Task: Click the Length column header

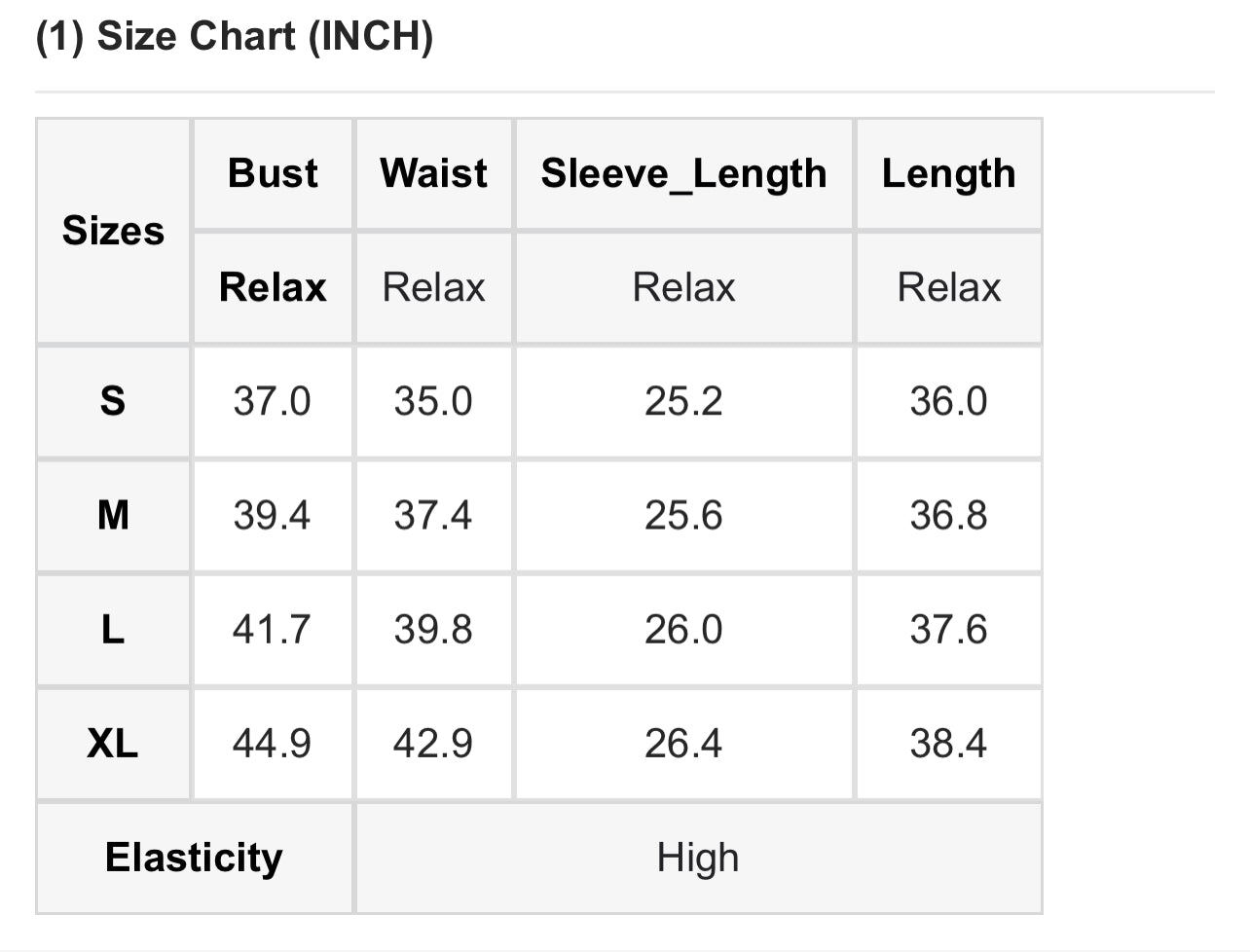Action: [x=948, y=173]
